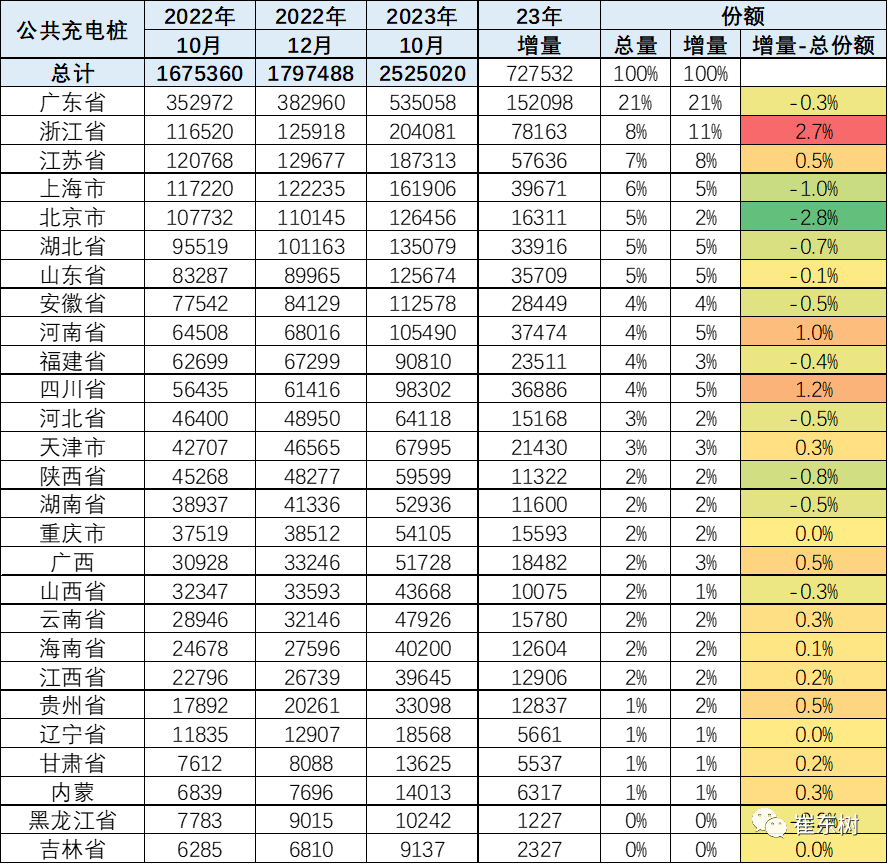
Task: Select the 安徽省 row label
Action: pos(72,303)
